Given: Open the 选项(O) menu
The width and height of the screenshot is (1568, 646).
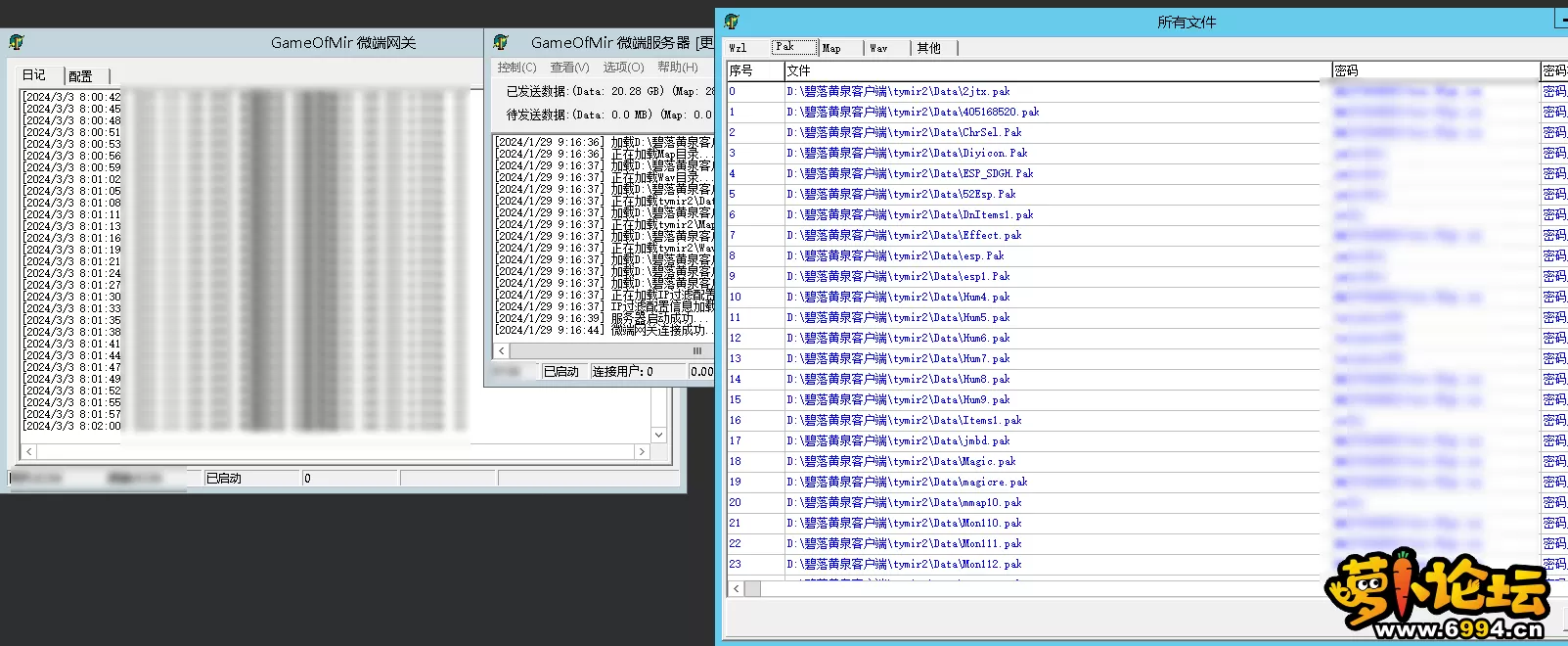Looking at the screenshot, I should tap(623, 68).
